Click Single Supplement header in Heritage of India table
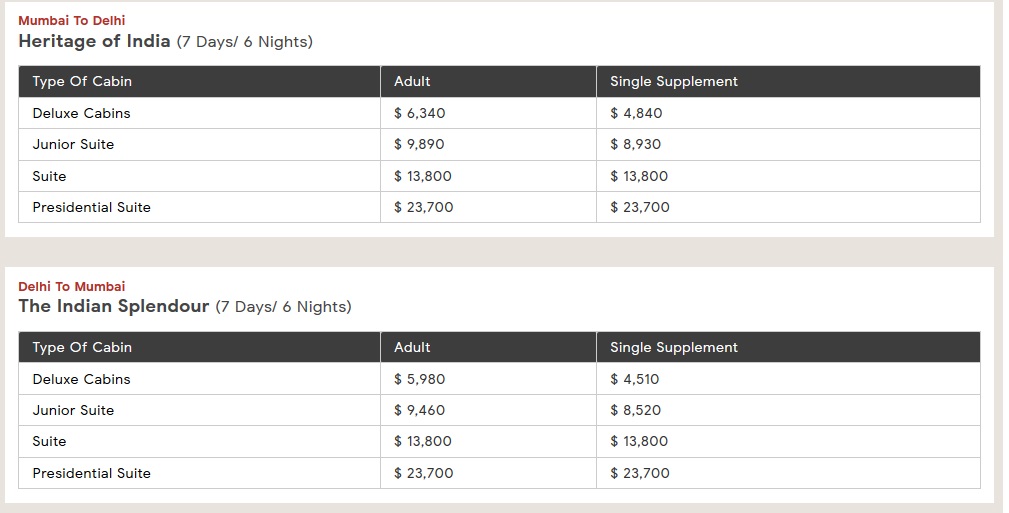 point(674,81)
